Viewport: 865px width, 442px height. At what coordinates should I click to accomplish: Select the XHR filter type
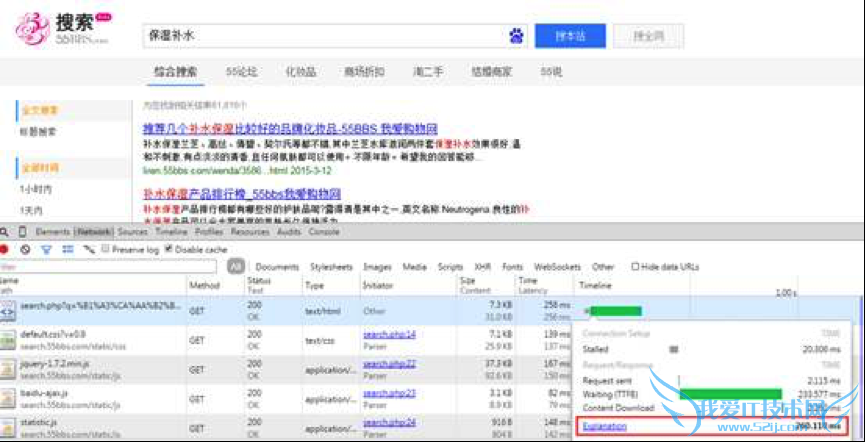[482, 267]
